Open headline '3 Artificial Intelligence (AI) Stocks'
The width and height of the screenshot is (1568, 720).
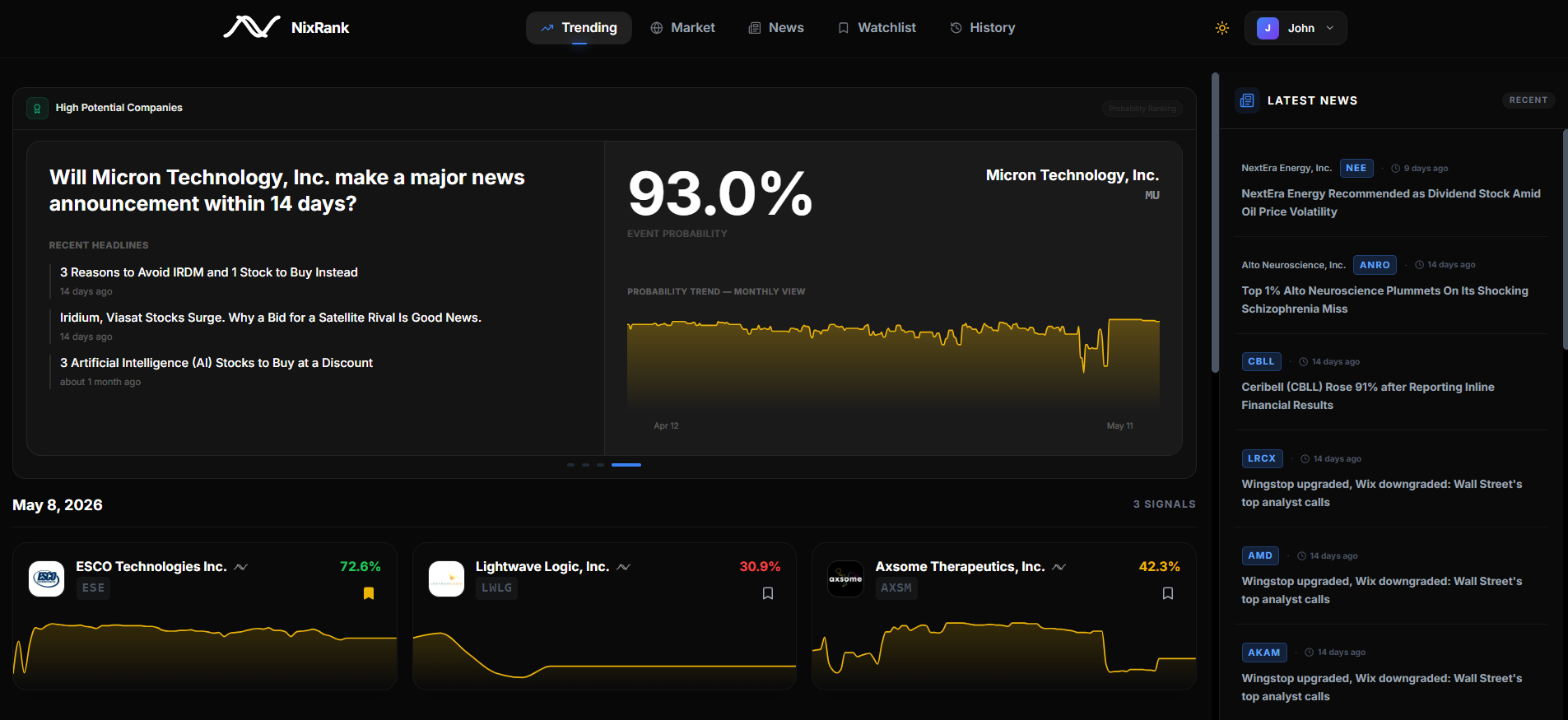216,363
